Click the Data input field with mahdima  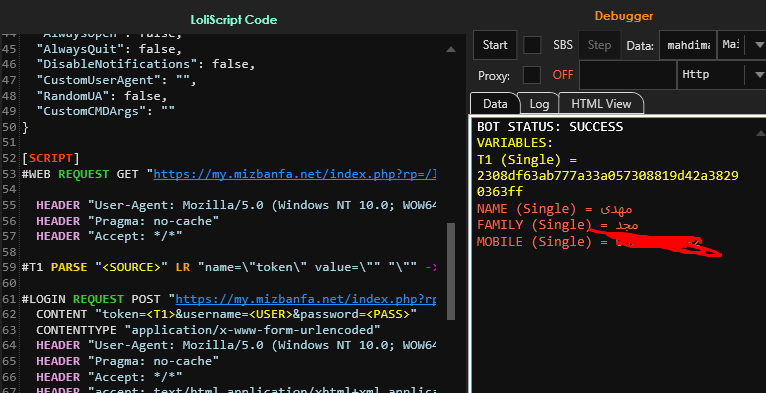[688, 45]
